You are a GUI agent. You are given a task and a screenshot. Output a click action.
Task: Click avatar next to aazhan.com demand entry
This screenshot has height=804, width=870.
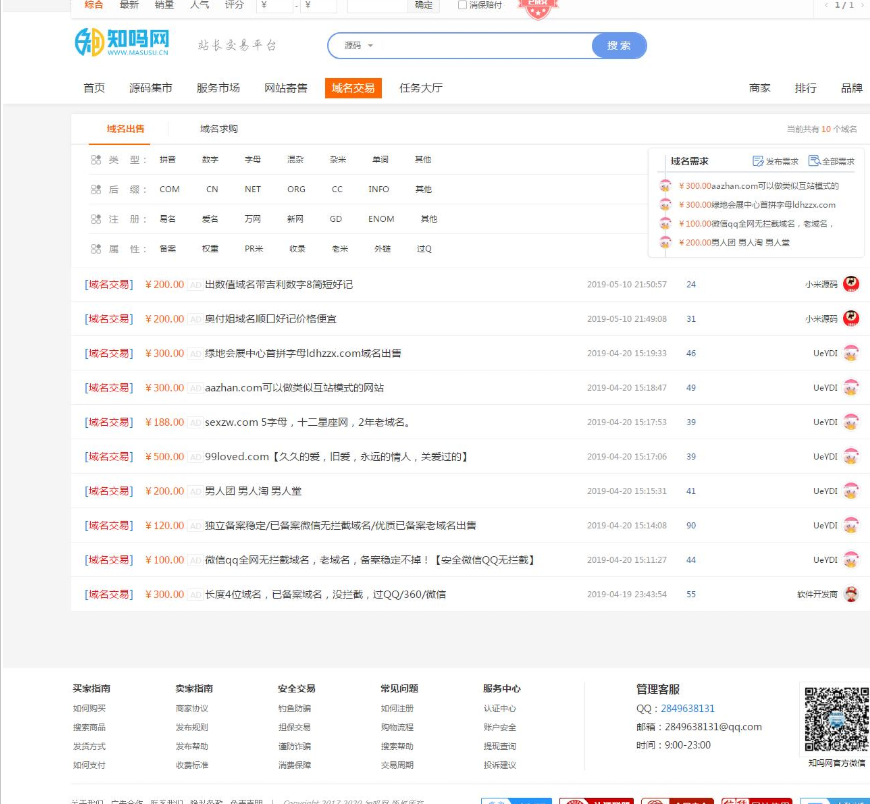click(x=665, y=186)
